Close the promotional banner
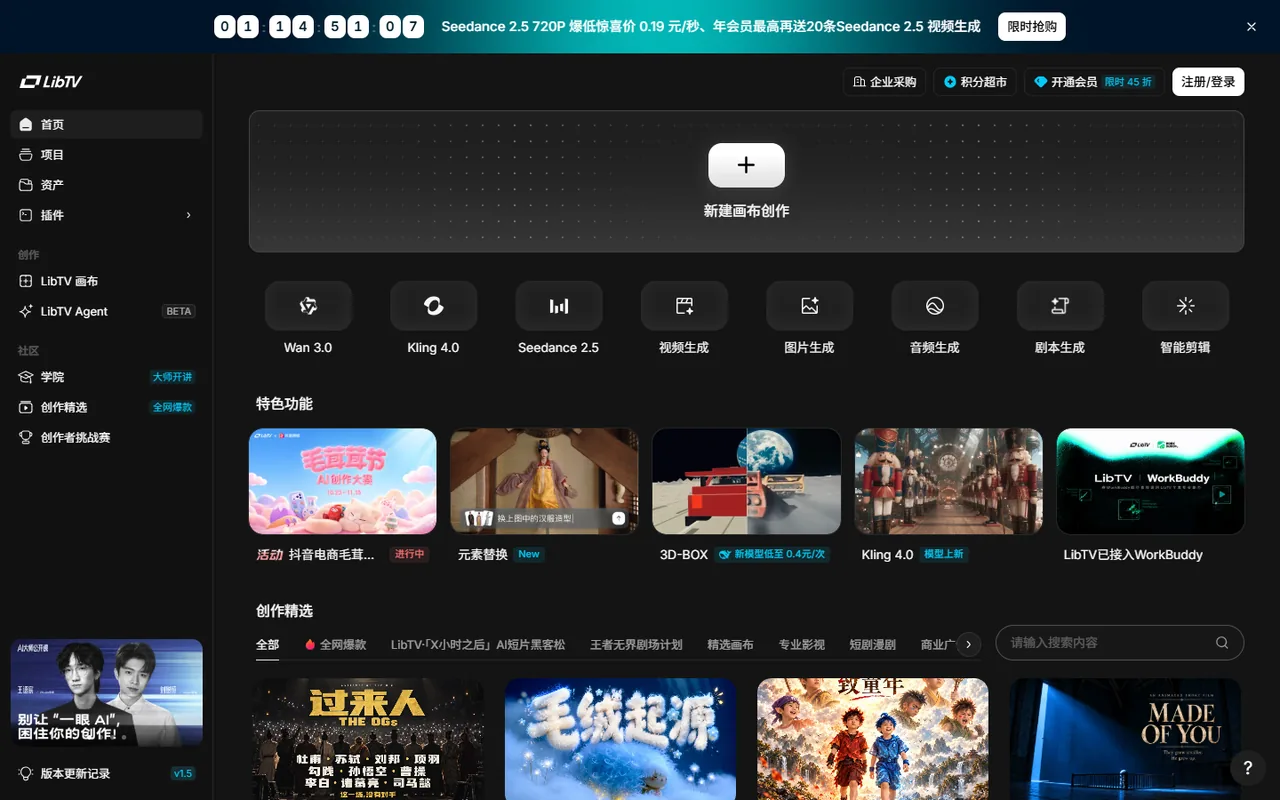The image size is (1280, 800). tap(1251, 27)
